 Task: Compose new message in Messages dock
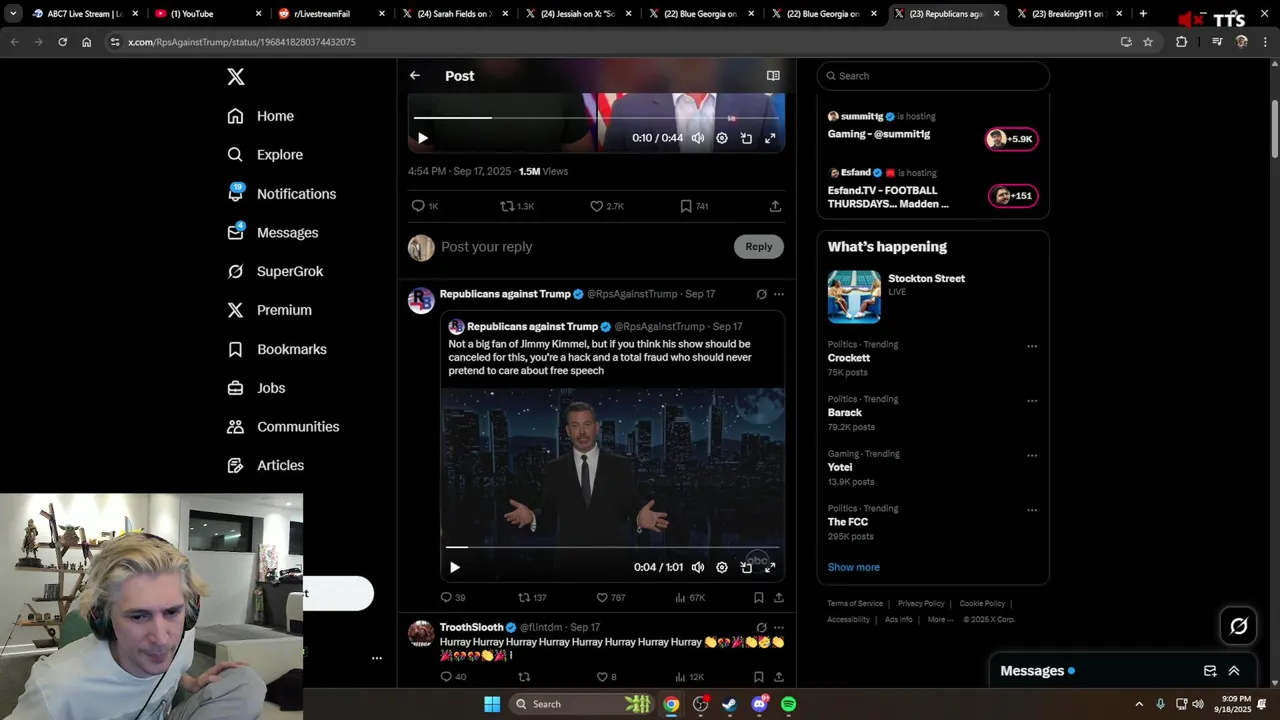1210,671
